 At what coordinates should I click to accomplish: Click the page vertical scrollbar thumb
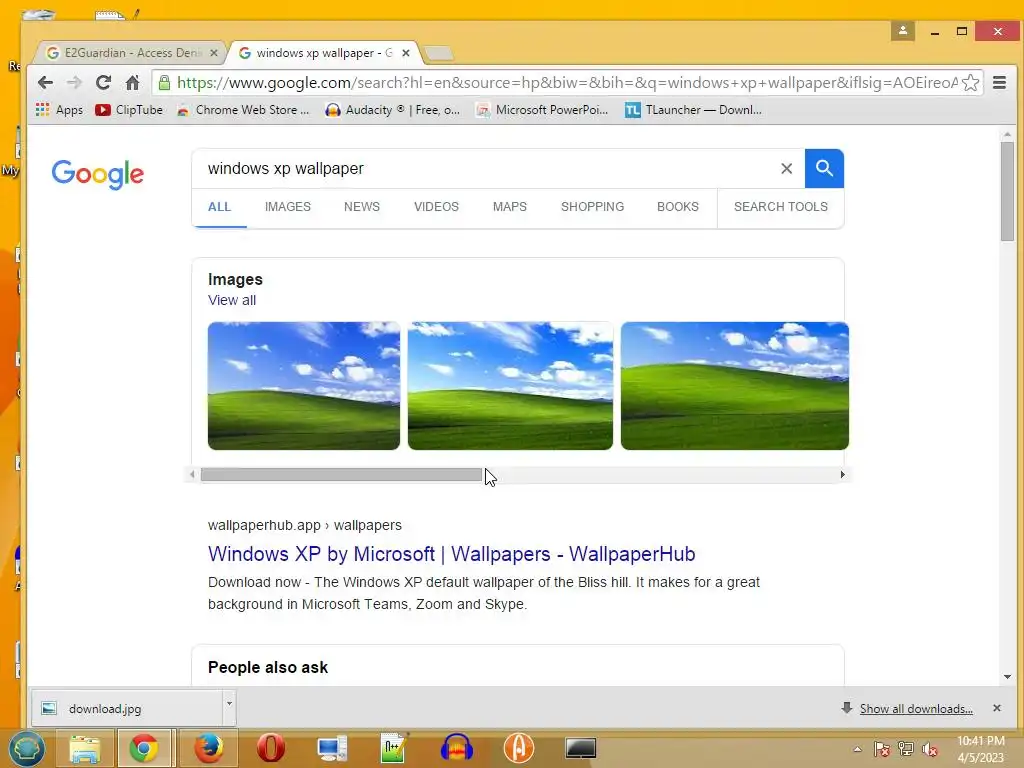point(1008,191)
